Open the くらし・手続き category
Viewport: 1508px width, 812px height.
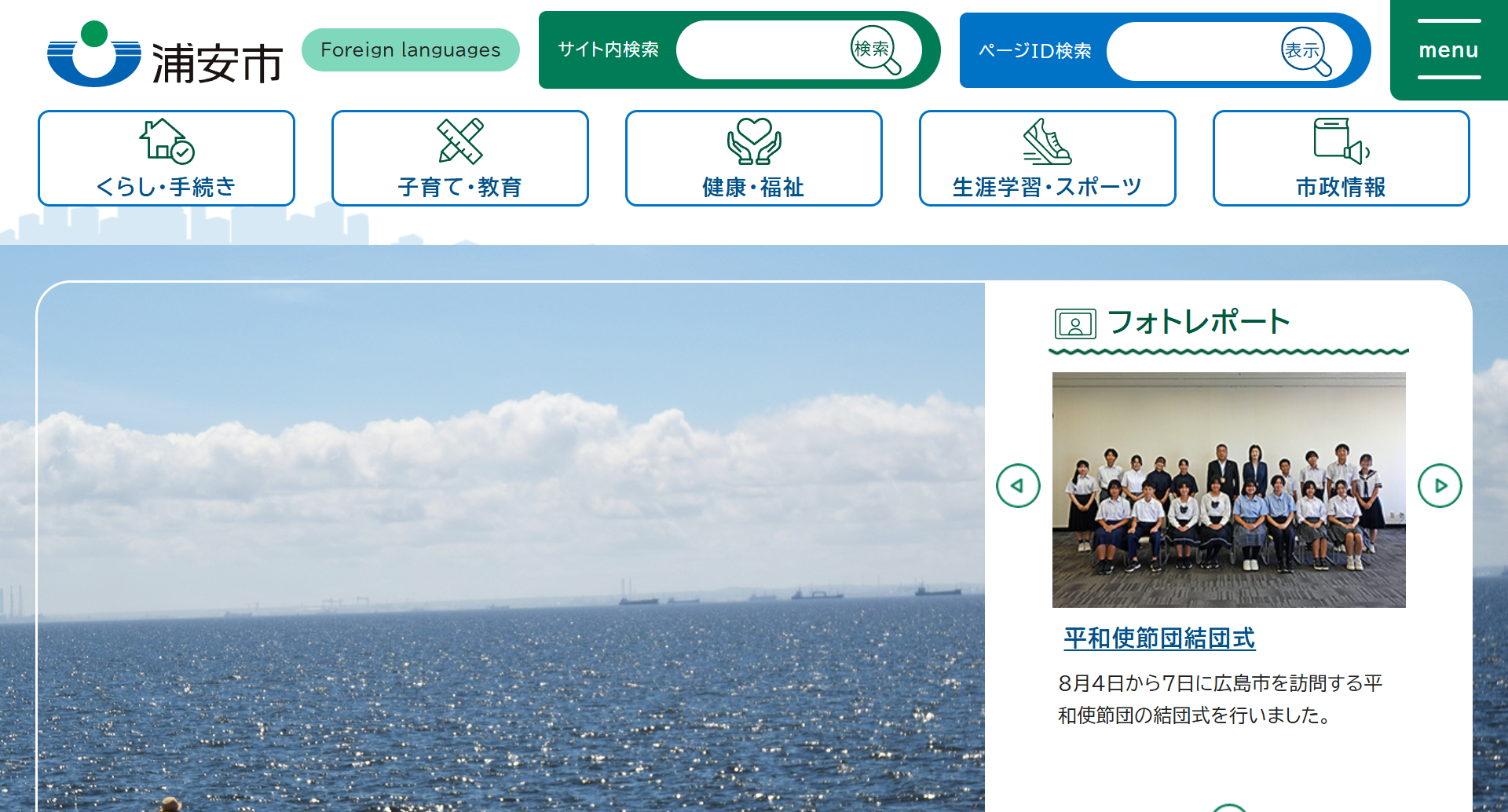click(x=167, y=158)
